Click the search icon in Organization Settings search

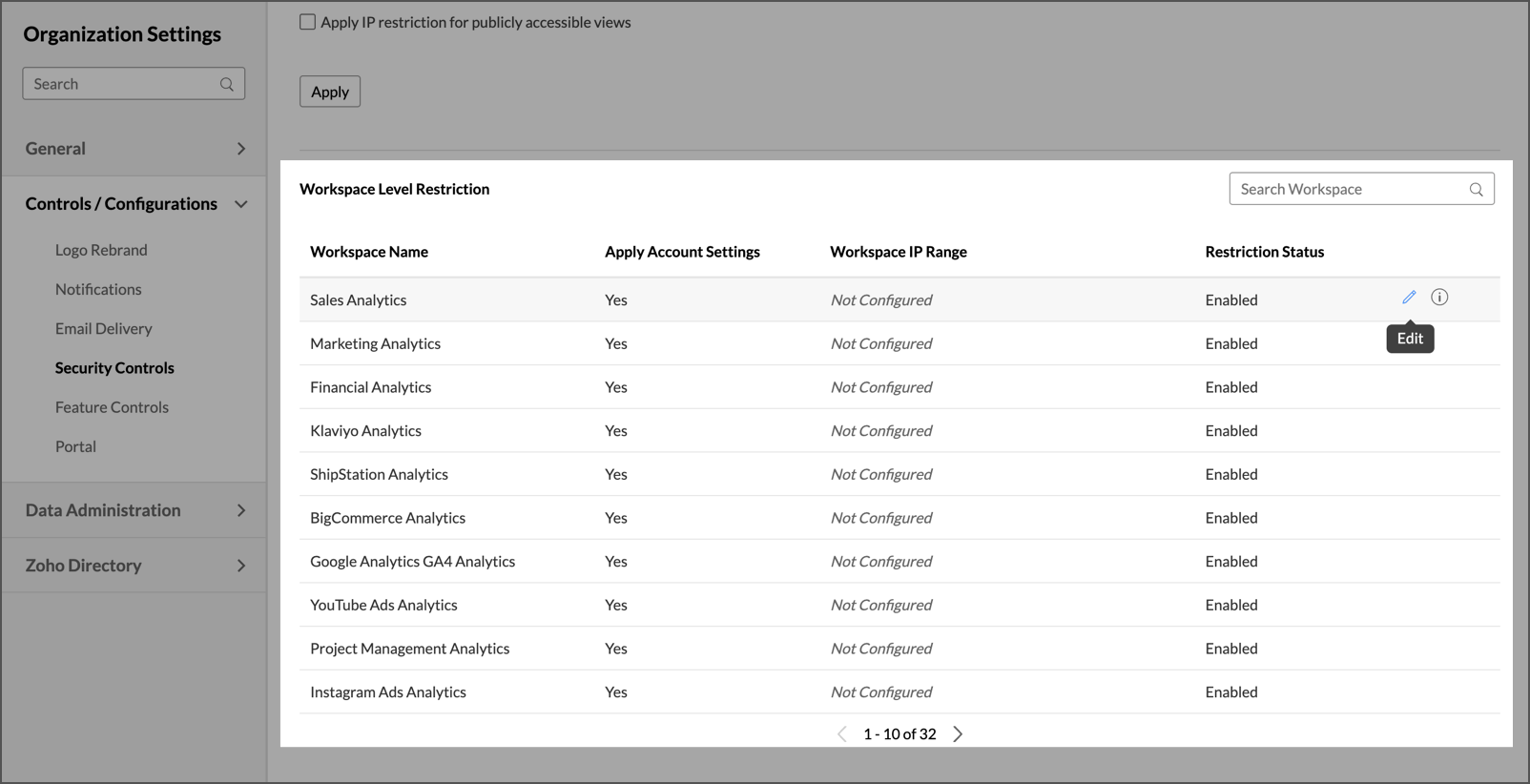click(x=227, y=84)
